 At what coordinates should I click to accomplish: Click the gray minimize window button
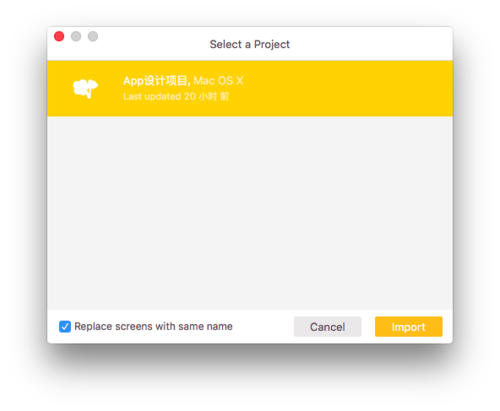pyautogui.click(x=76, y=36)
